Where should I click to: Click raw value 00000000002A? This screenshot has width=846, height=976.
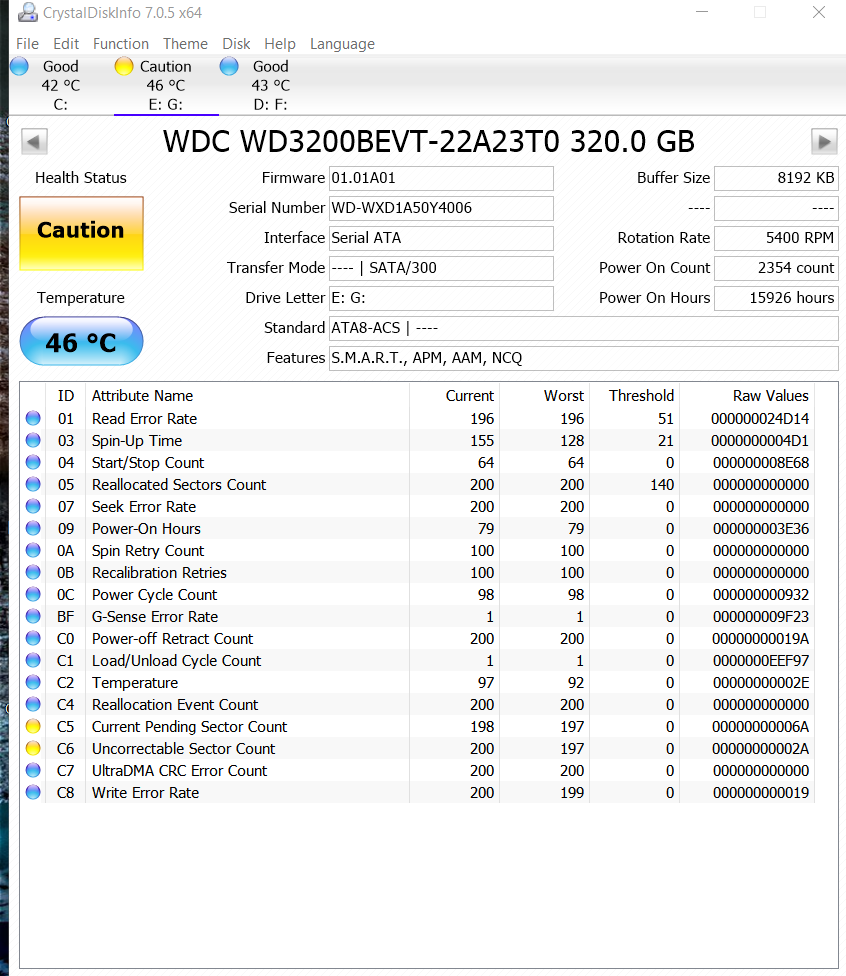point(761,748)
